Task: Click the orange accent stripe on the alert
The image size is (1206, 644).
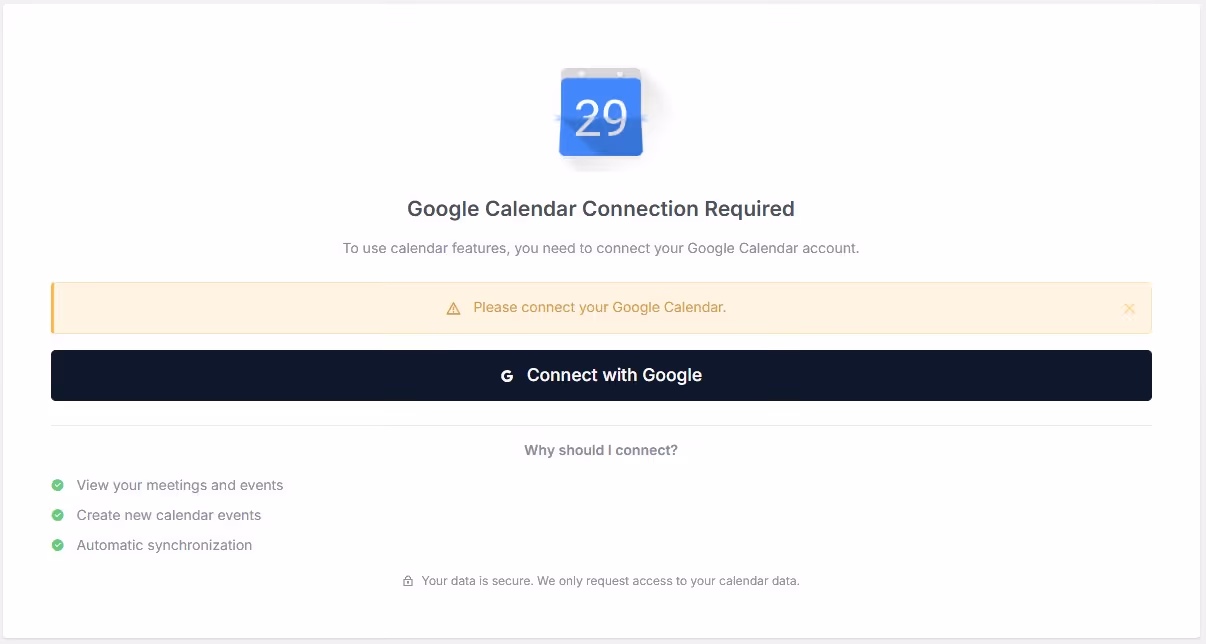Action: click(53, 308)
